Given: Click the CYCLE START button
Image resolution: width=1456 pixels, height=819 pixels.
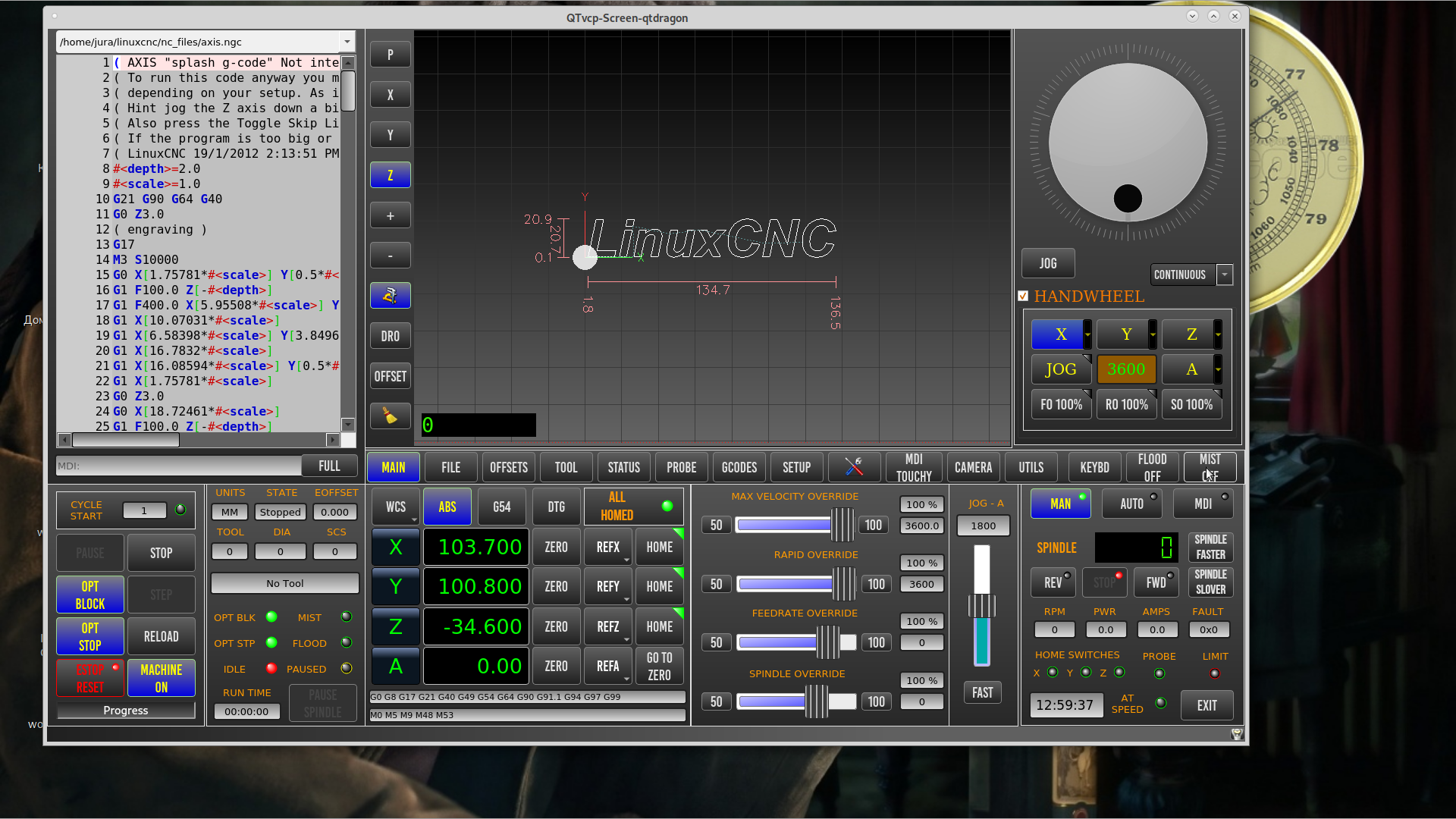Looking at the screenshot, I should [86, 510].
